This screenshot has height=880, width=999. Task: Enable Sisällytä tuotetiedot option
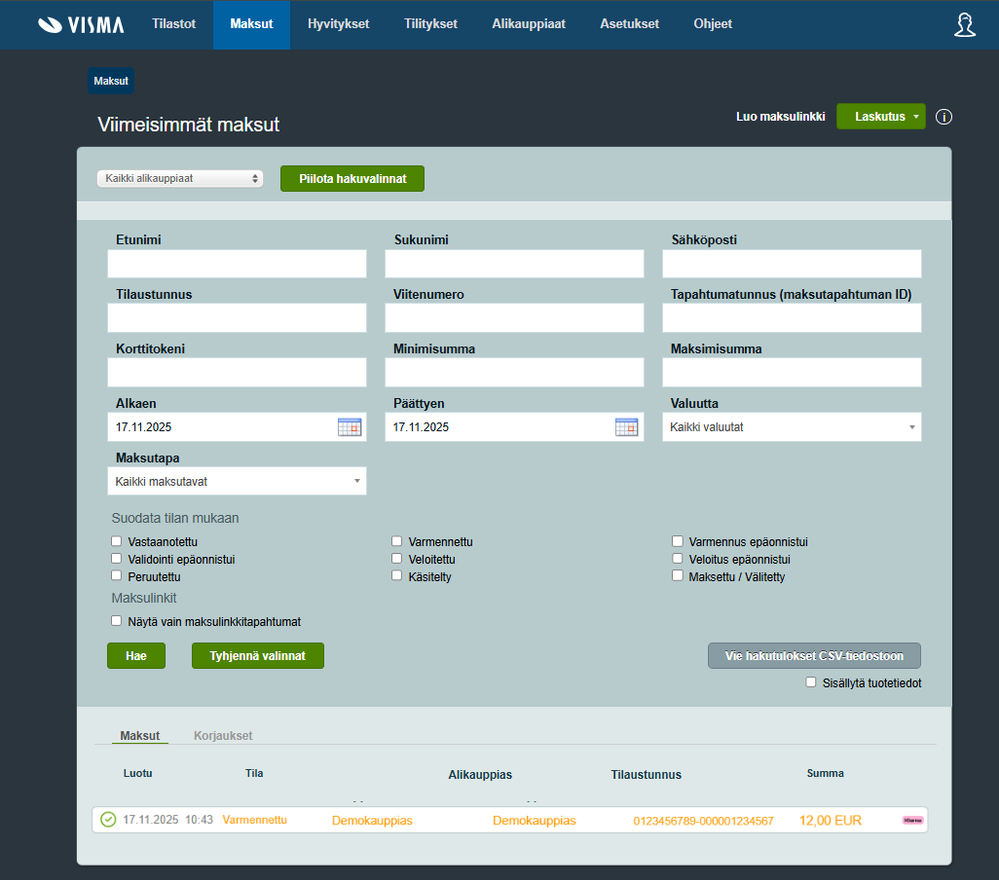(810, 682)
